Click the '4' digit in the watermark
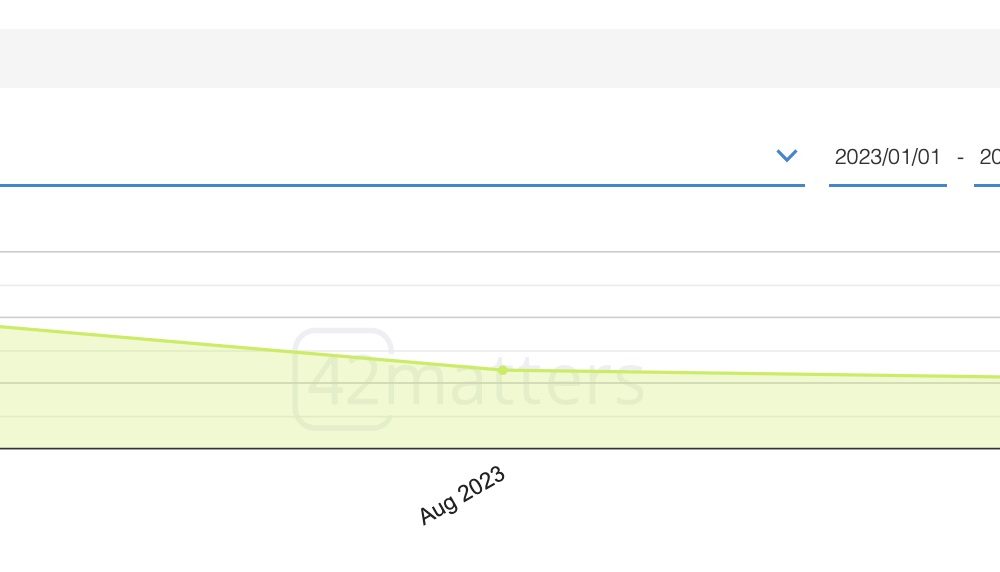This screenshot has width=1000, height=572. tap(326, 382)
